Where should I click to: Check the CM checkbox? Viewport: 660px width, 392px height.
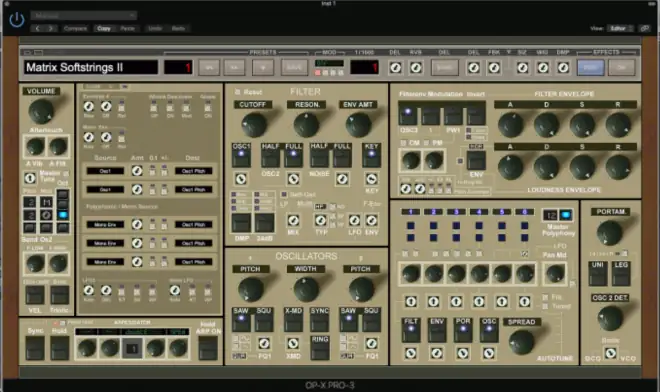[403, 143]
